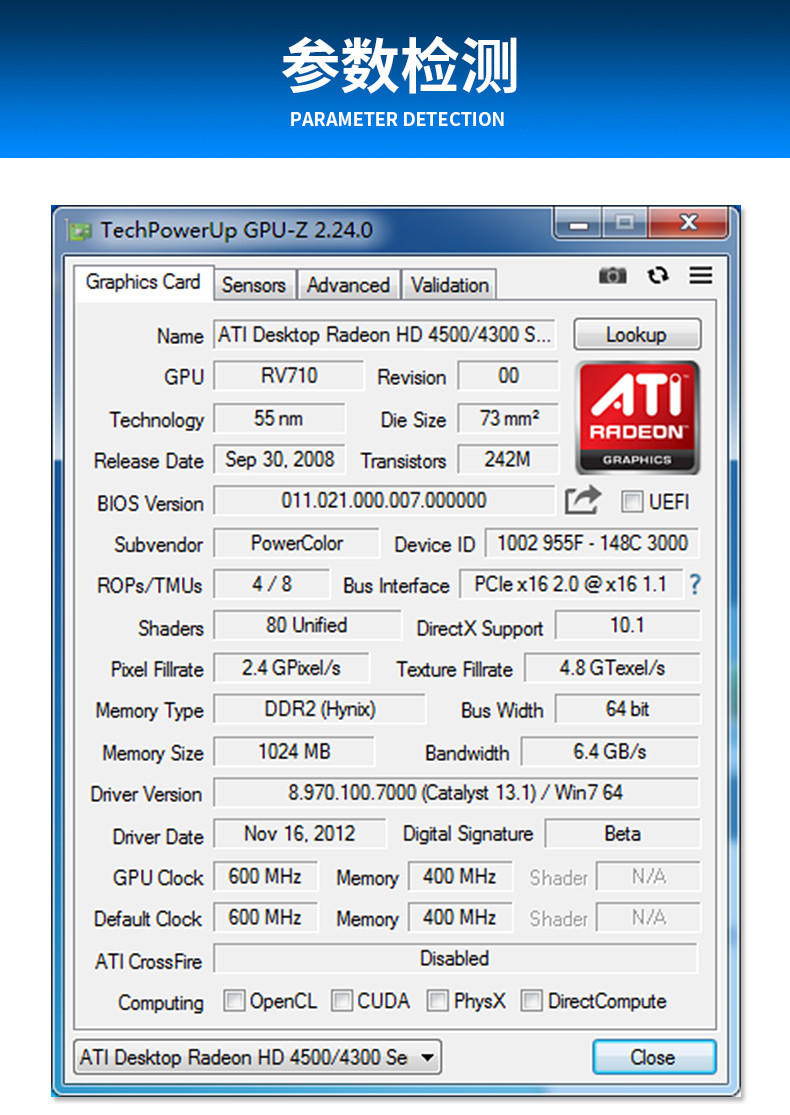Click the GPU field RV710
This screenshot has width=790, height=1115.
tap(289, 375)
